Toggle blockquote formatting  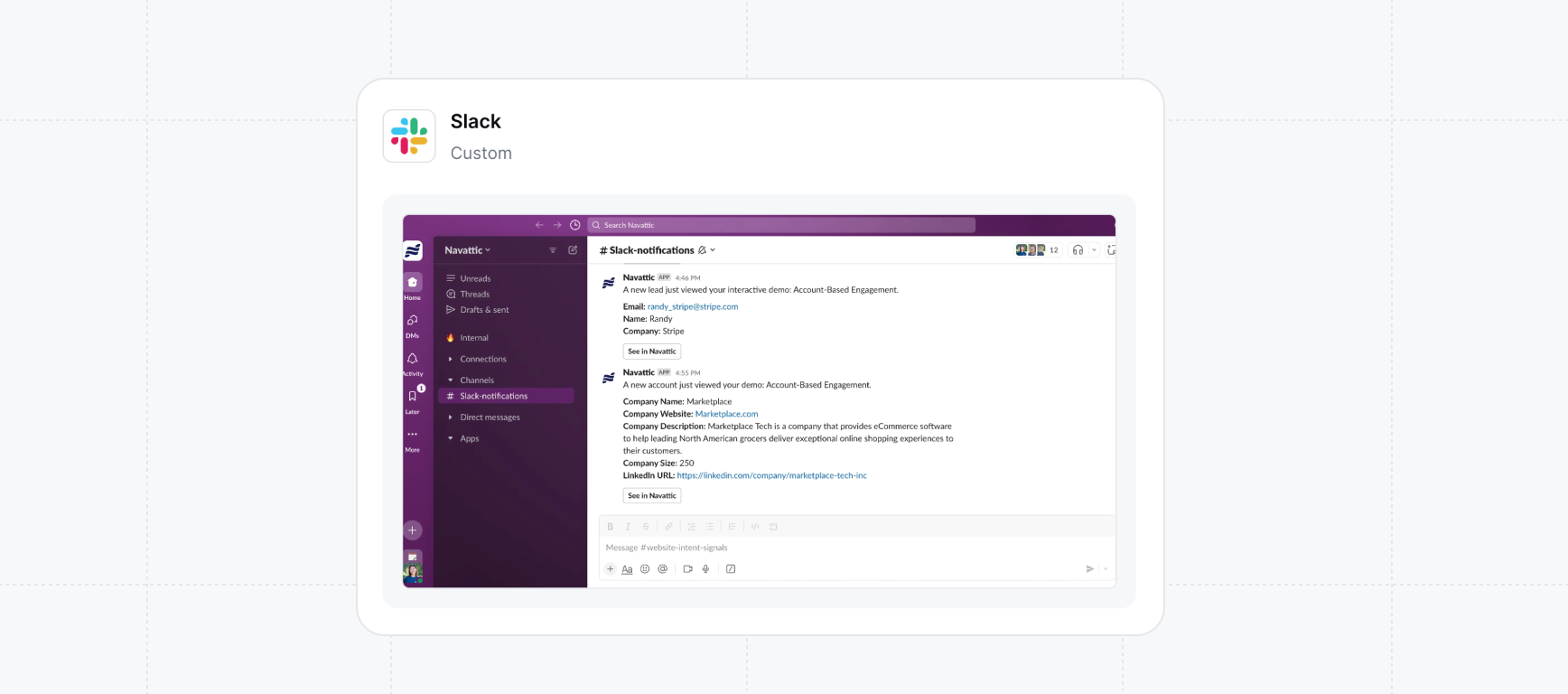[x=733, y=527]
